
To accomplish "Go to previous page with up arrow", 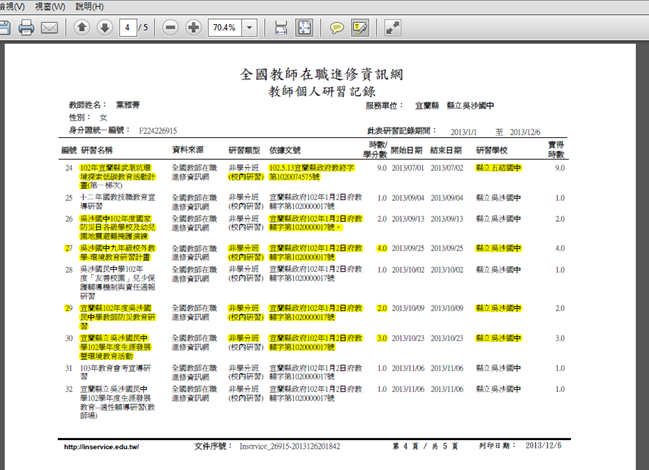I will point(82,28).
